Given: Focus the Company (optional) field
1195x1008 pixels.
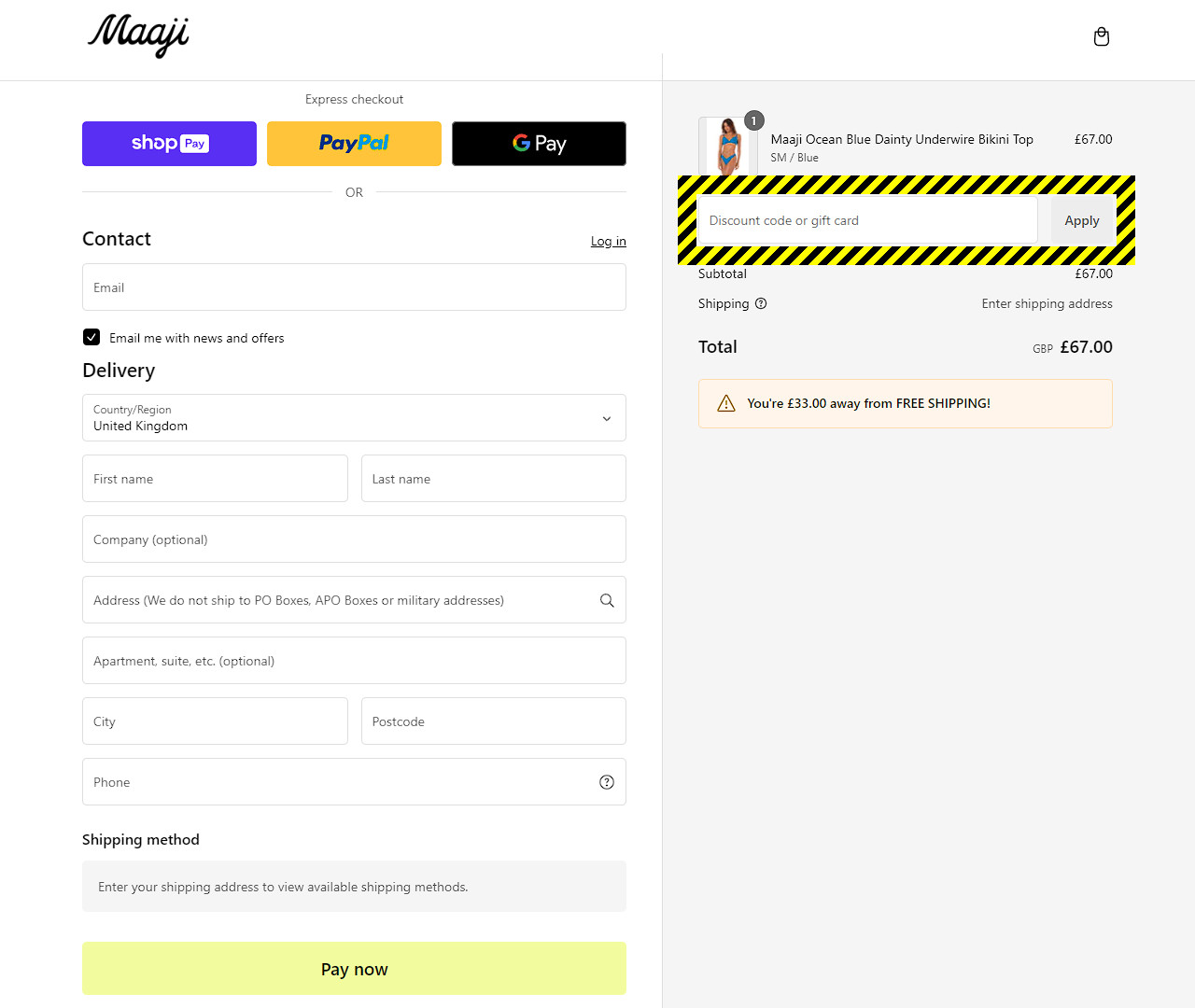Looking at the screenshot, I should click(354, 539).
